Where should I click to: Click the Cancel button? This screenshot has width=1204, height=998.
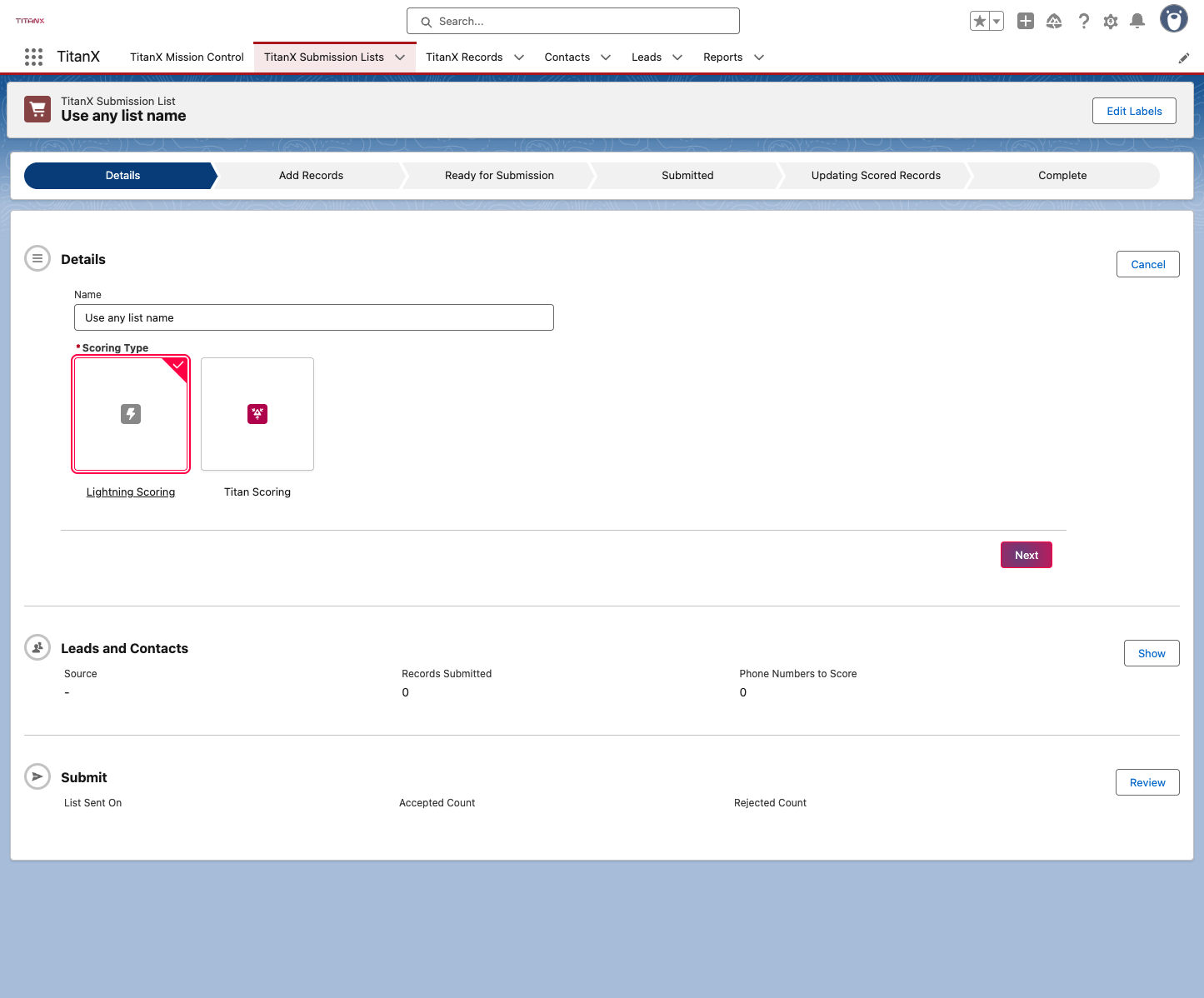coord(1148,264)
